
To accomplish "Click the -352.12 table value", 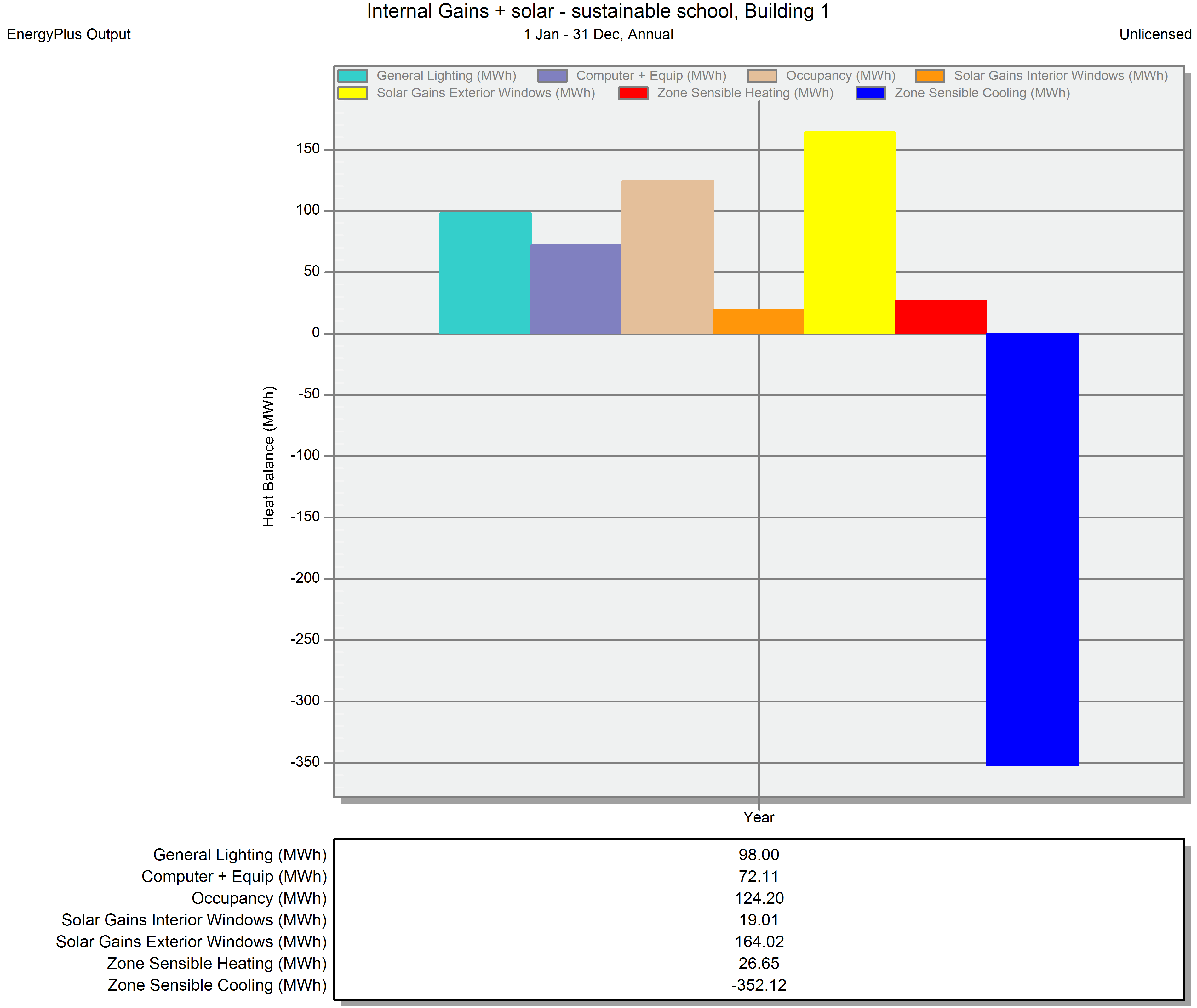I will (759, 985).
